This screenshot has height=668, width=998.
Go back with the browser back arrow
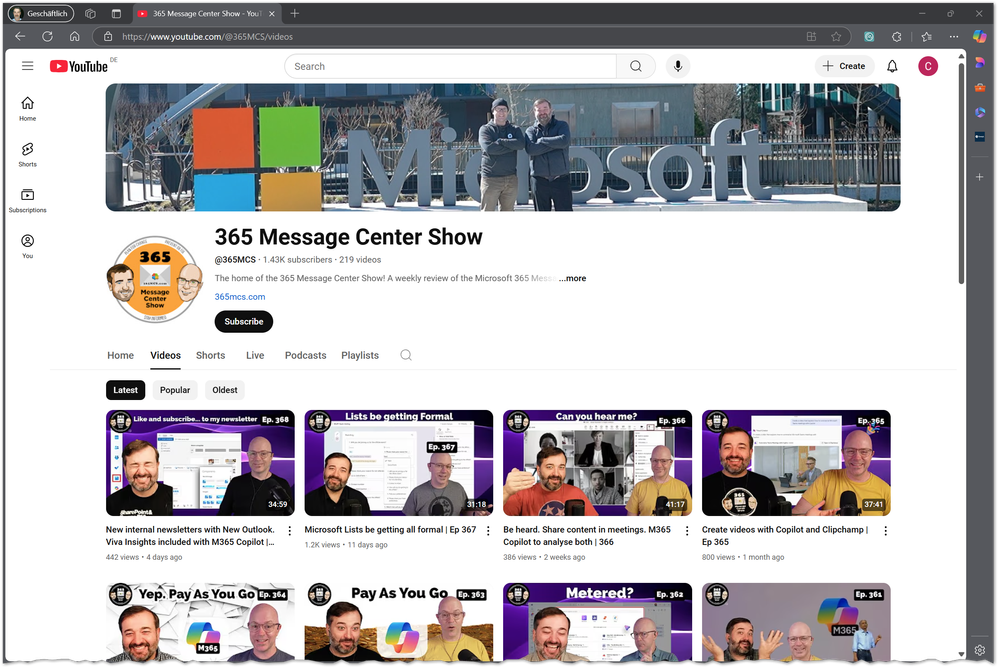(20, 36)
